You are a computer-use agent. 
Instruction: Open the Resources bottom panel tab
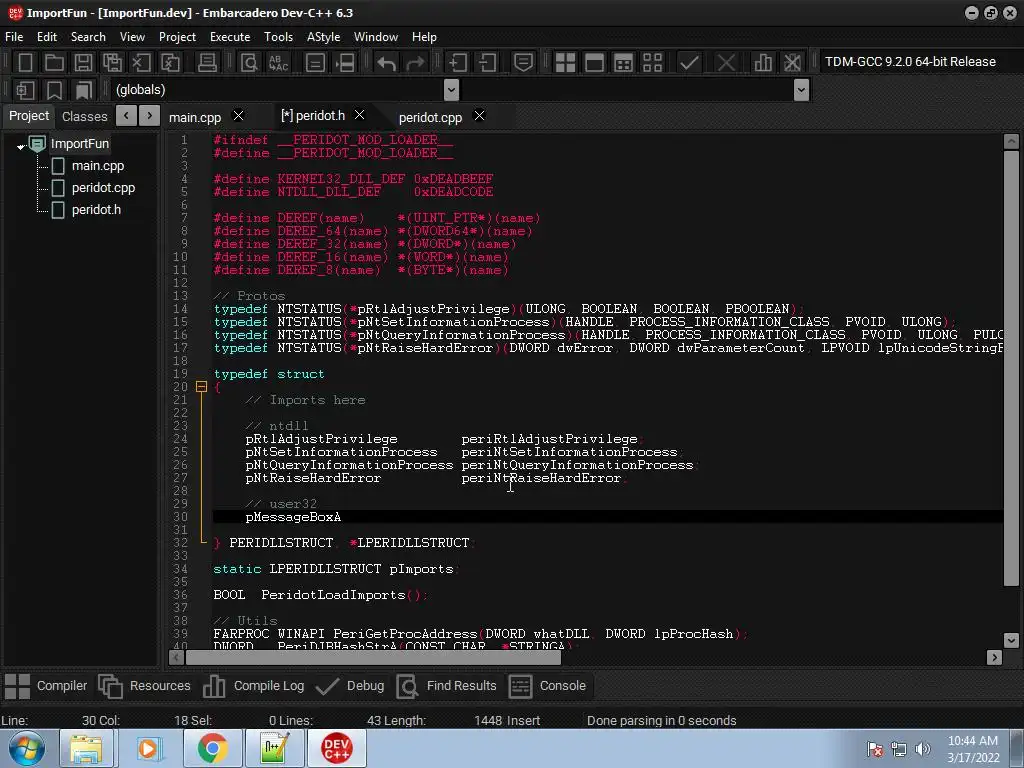click(x=144, y=686)
